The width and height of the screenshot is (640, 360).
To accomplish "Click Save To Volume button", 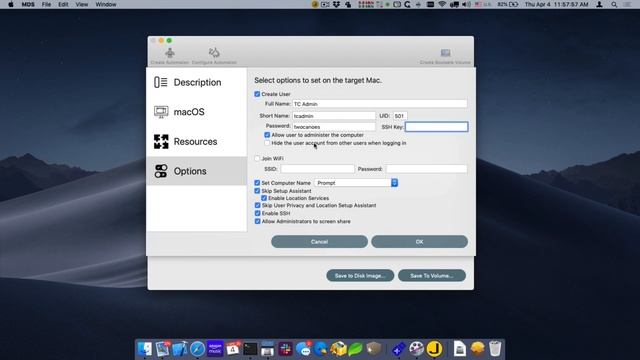I will pos(431,276).
